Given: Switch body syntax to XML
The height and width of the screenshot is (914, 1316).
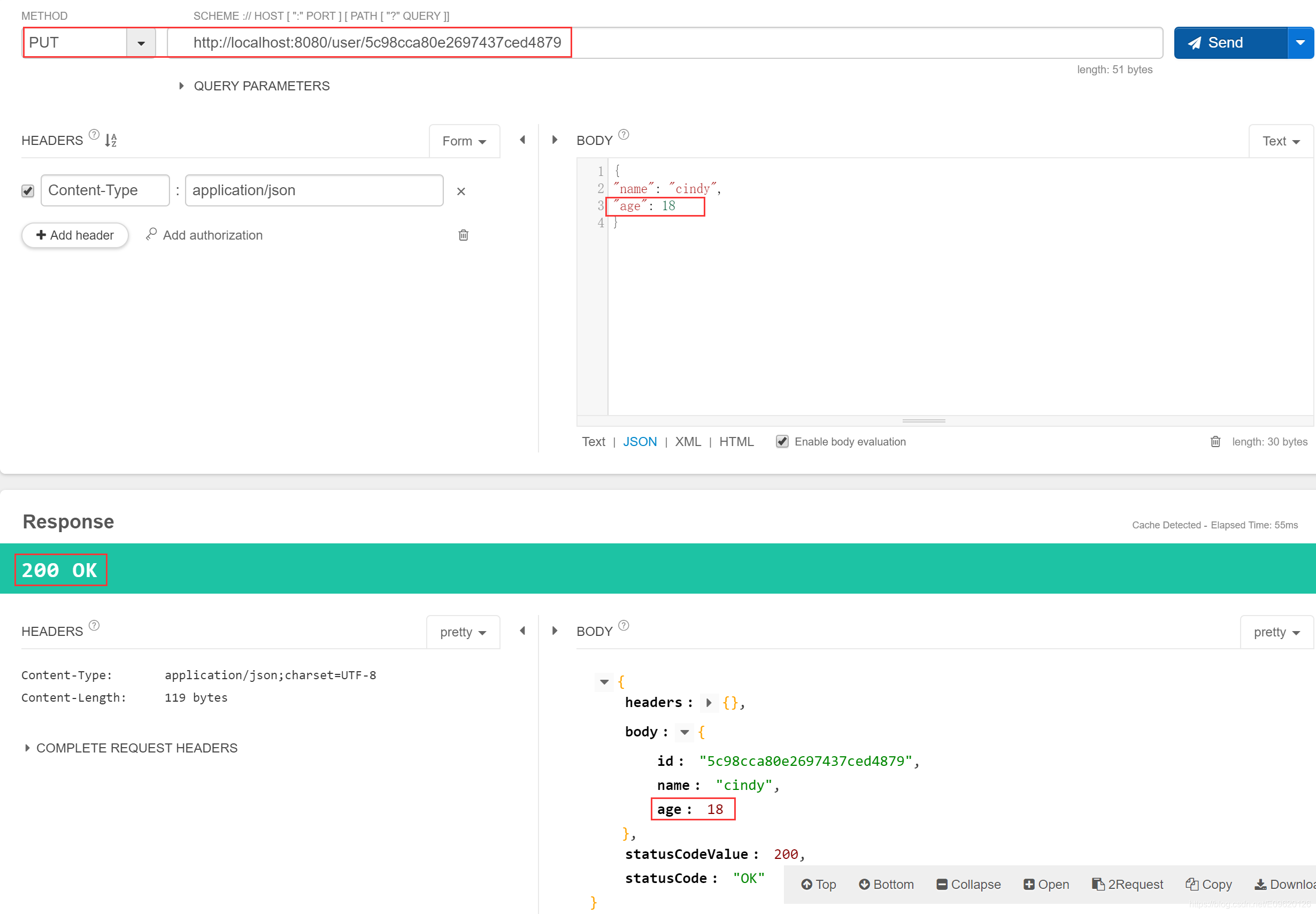Looking at the screenshot, I should click(688, 442).
